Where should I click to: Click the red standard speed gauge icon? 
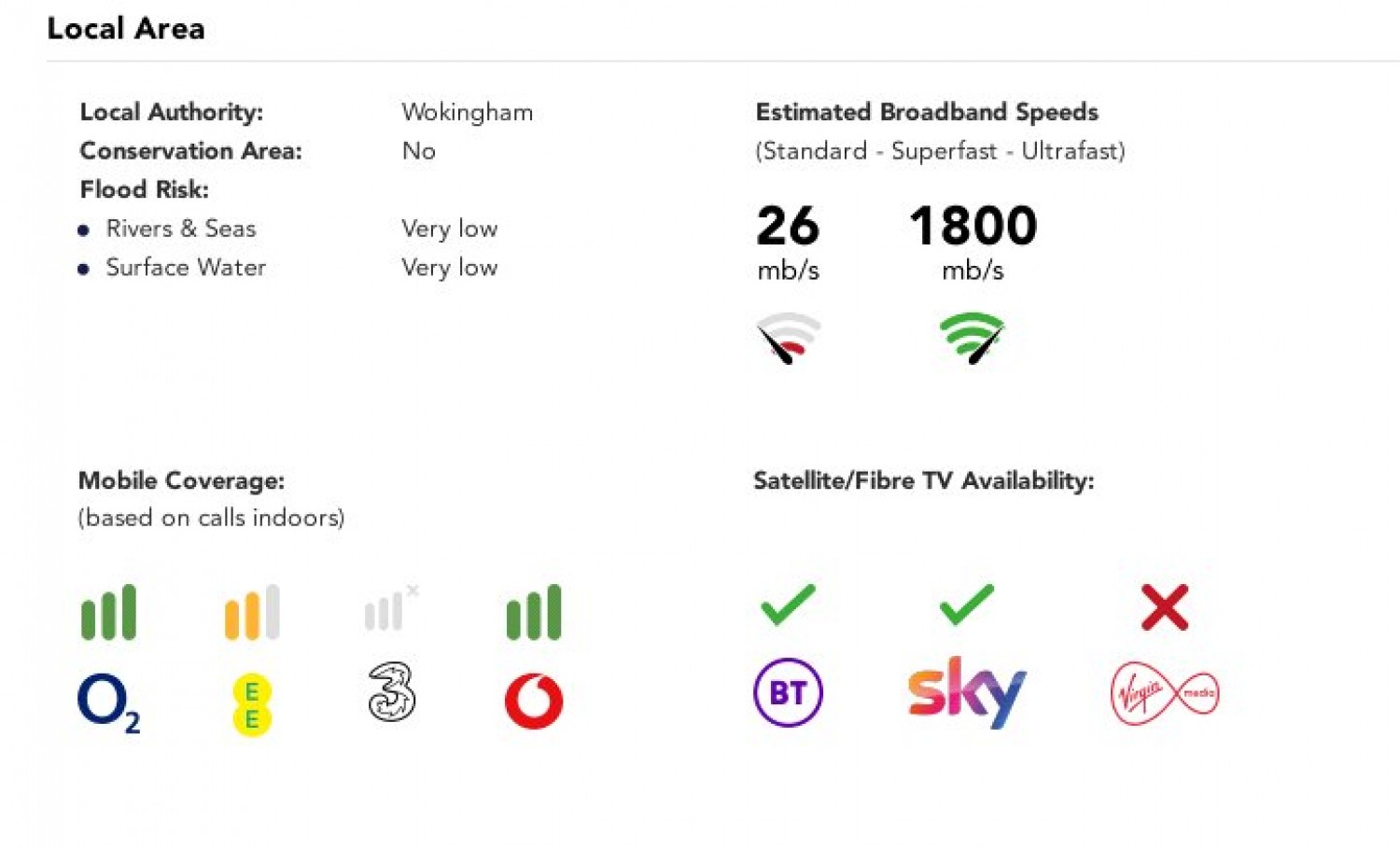click(x=789, y=338)
